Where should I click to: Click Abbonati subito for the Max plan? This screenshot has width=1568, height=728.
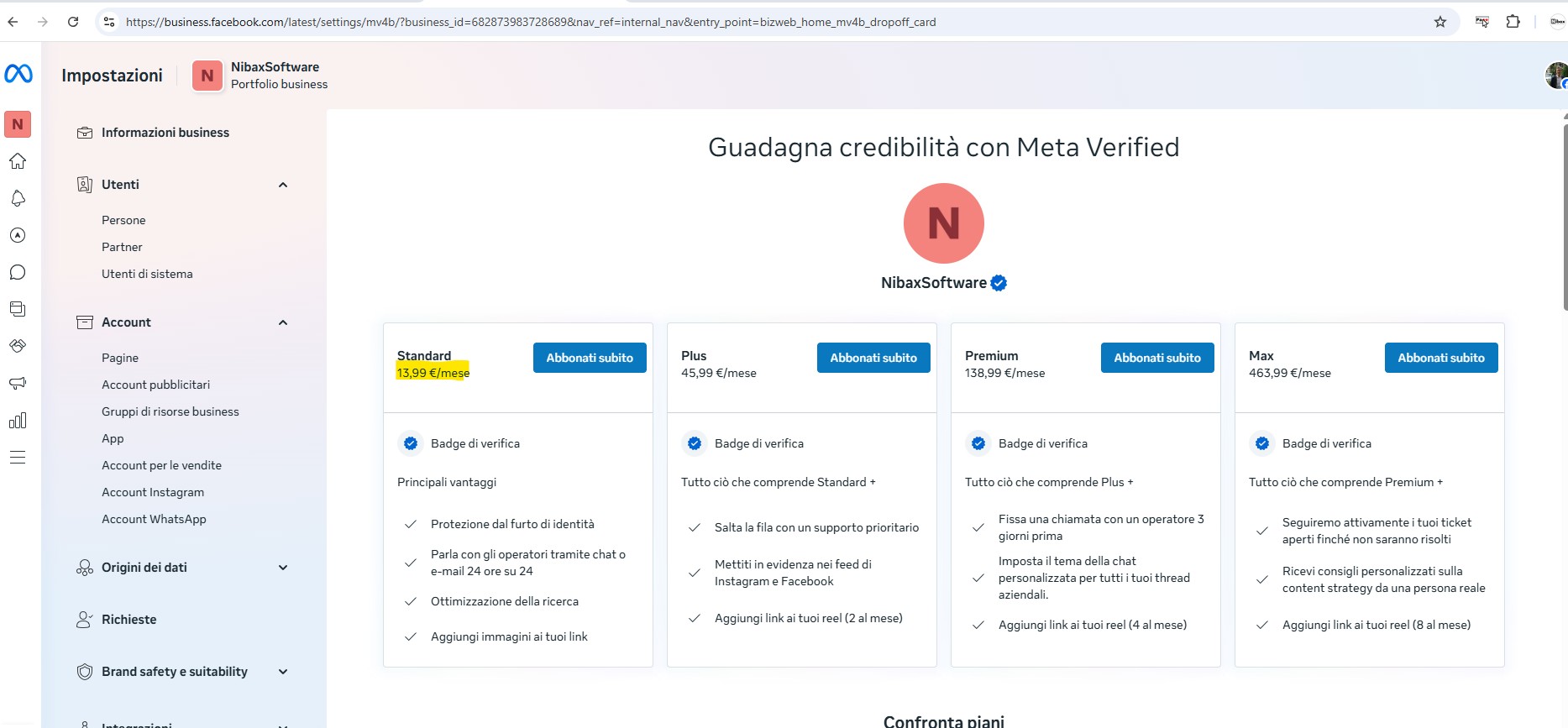coord(1441,358)
